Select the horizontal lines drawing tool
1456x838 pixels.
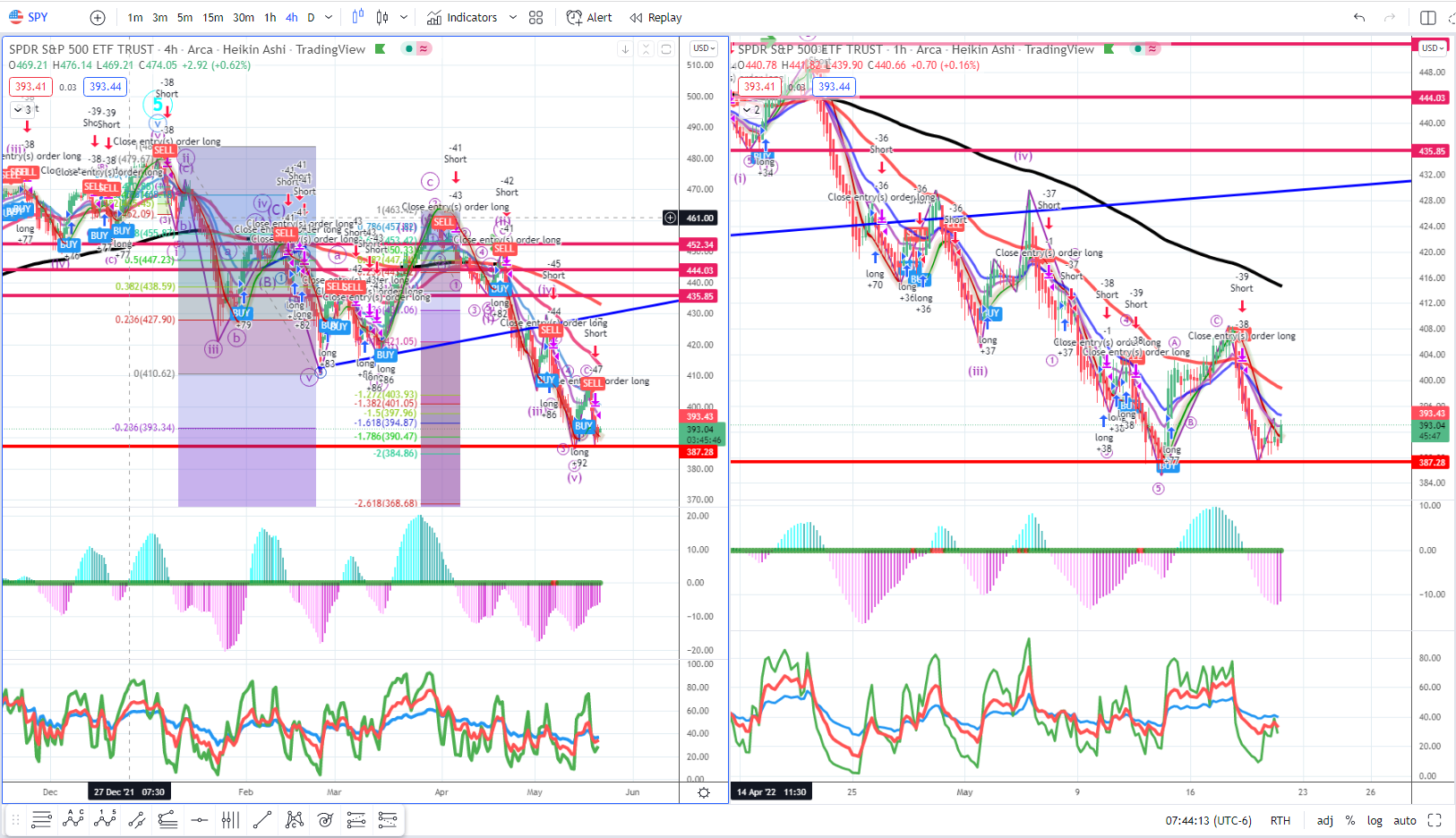click(x=41, y=819)
